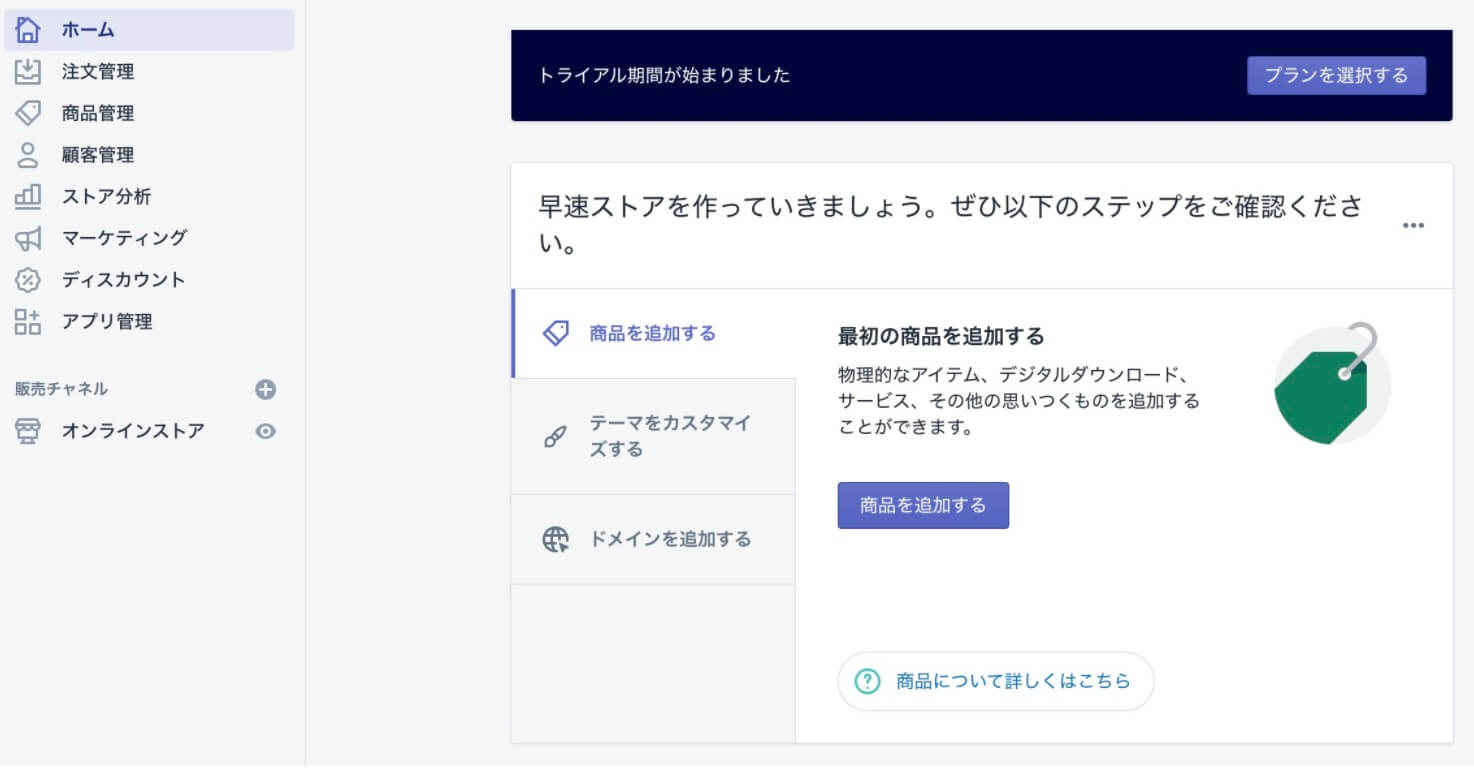Click the eye icon beside オンラインストア
This screenshot has width=1474, height=768.
[x=265, y=431]
